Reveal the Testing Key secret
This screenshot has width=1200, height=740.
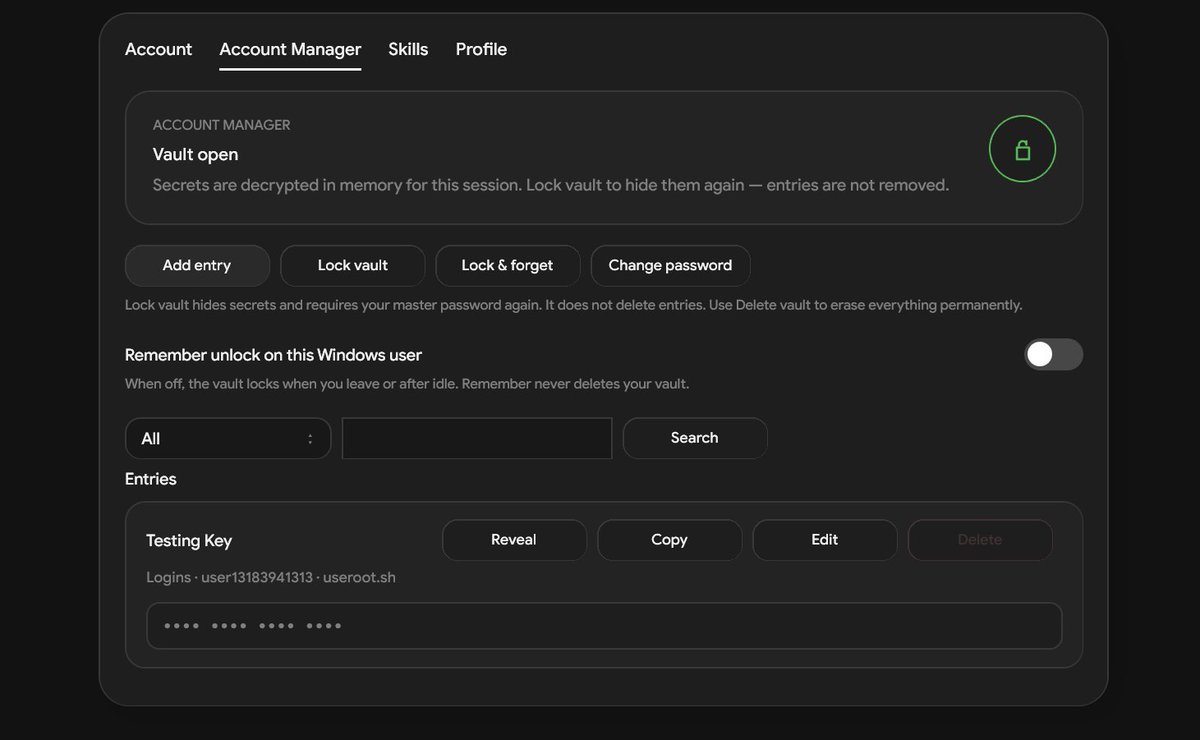point(514,540)
